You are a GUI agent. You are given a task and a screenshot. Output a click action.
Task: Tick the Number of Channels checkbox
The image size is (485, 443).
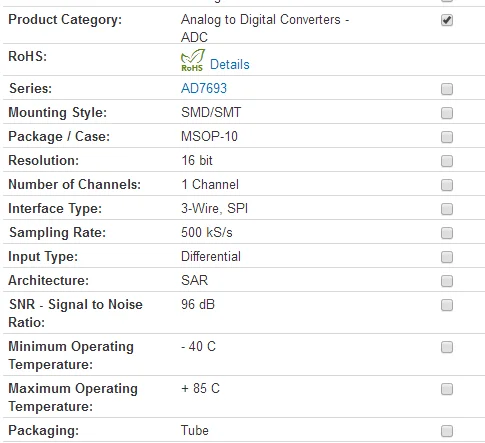pos(447,185)
